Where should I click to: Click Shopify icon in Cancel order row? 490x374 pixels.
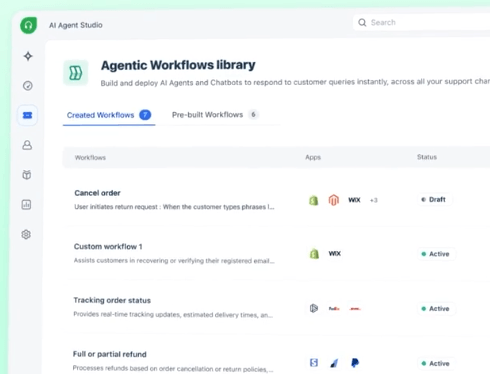[x=313, y=200]
